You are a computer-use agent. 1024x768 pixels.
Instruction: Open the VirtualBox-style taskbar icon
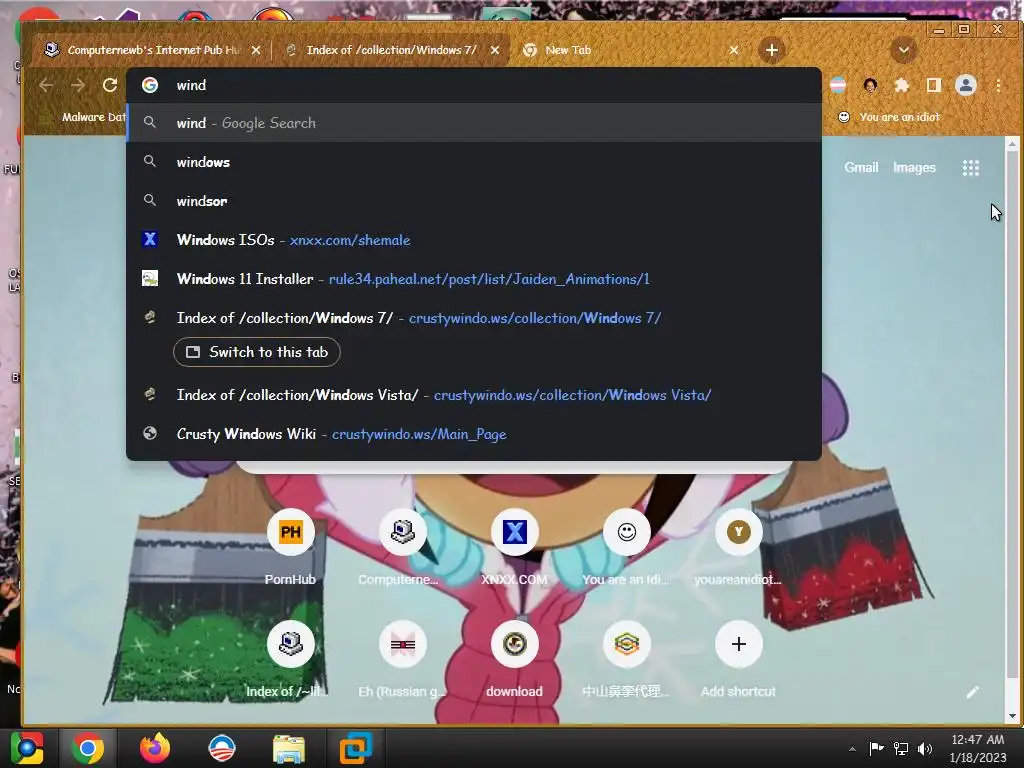point(355,748)
